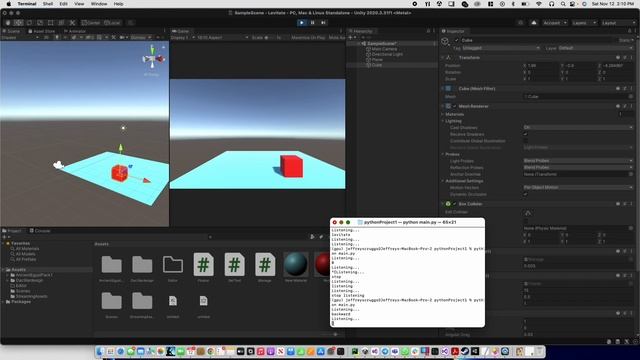
Task: Click the Step frame button
Action: point(323,23)
